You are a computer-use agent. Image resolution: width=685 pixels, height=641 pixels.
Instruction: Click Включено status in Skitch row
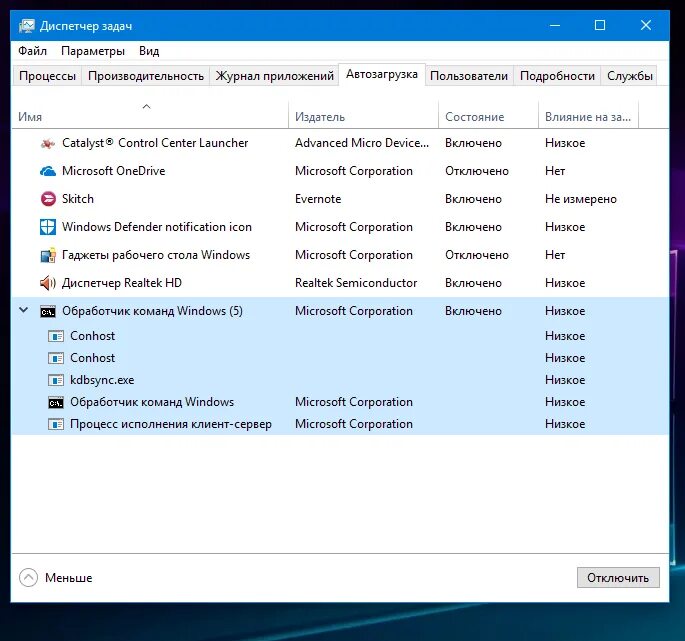(473, 199)
